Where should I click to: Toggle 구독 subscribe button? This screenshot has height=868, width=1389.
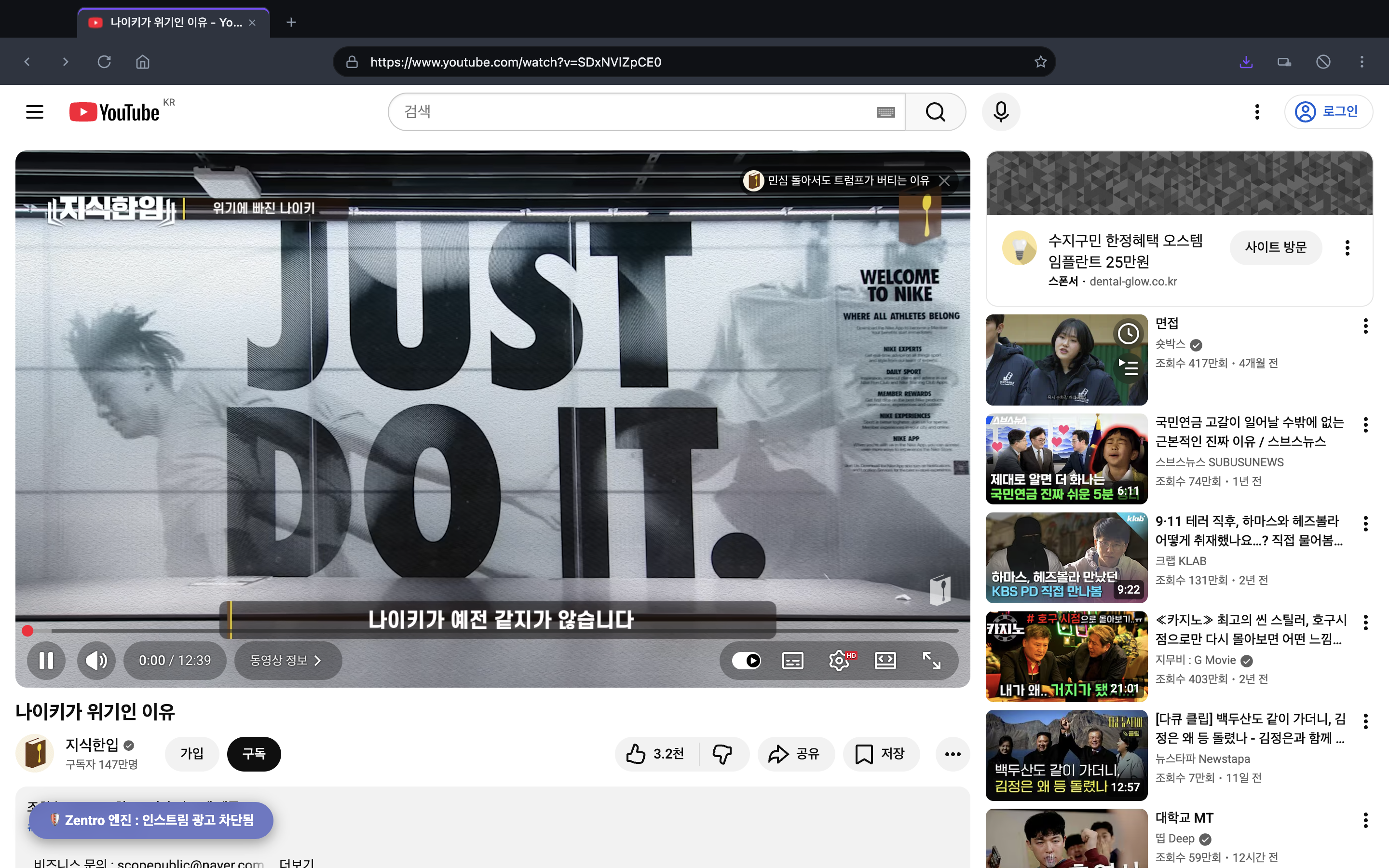point(254,754)
